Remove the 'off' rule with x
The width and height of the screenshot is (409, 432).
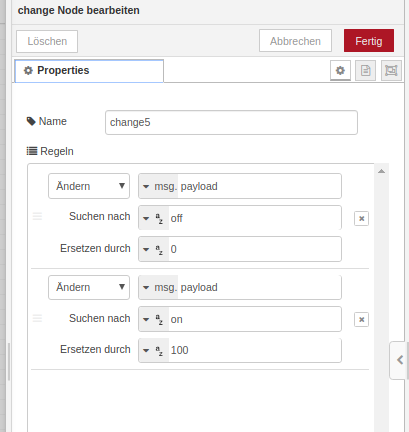click(x=361, y=219)
